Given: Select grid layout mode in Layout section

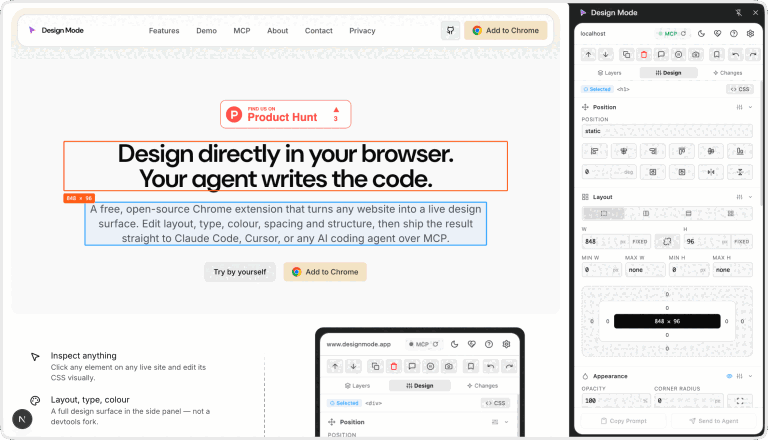Looking at the screenshot, I should 731,213.
